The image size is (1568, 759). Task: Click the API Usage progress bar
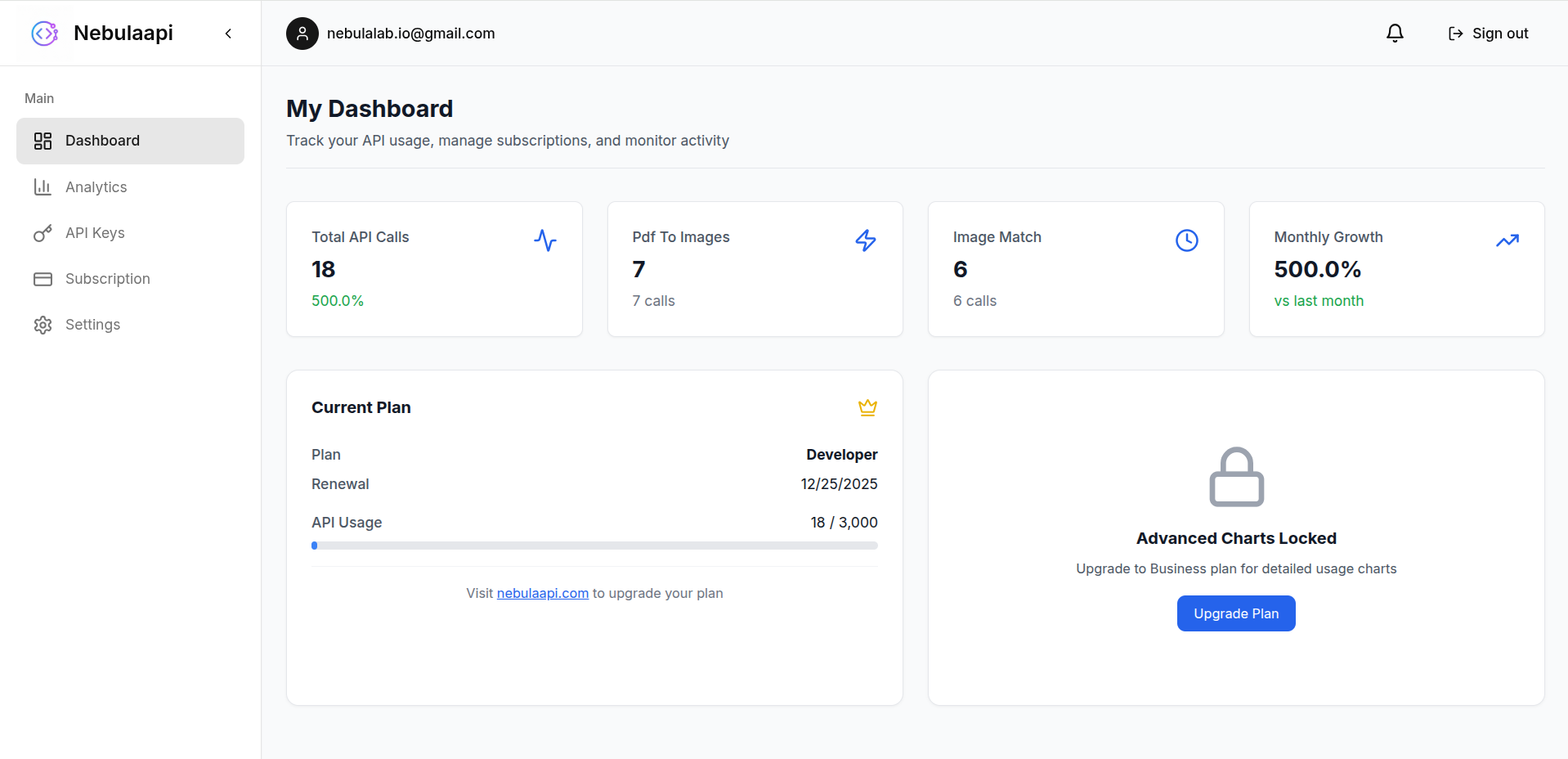(594, 545)
